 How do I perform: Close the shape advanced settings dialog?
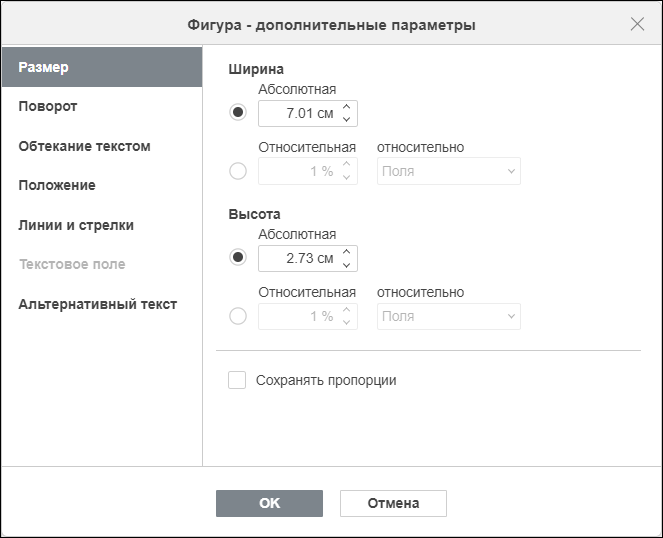coord(637,24)
